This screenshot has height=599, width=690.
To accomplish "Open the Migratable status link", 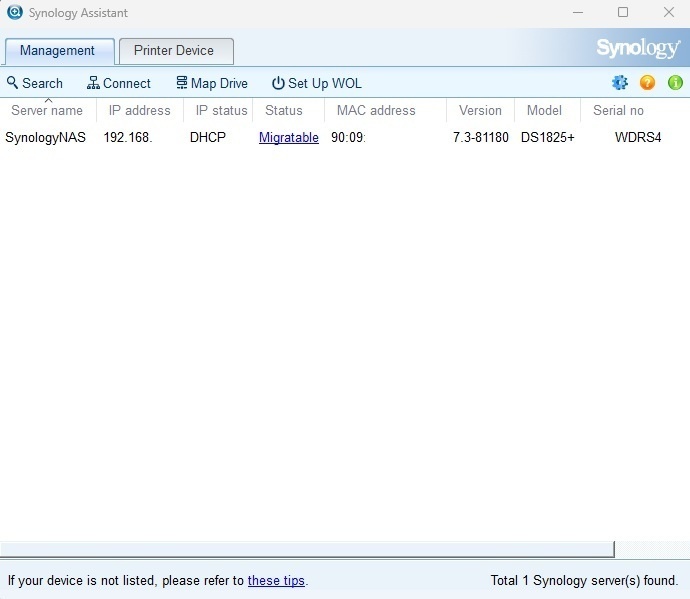I will tap(289, 137).
